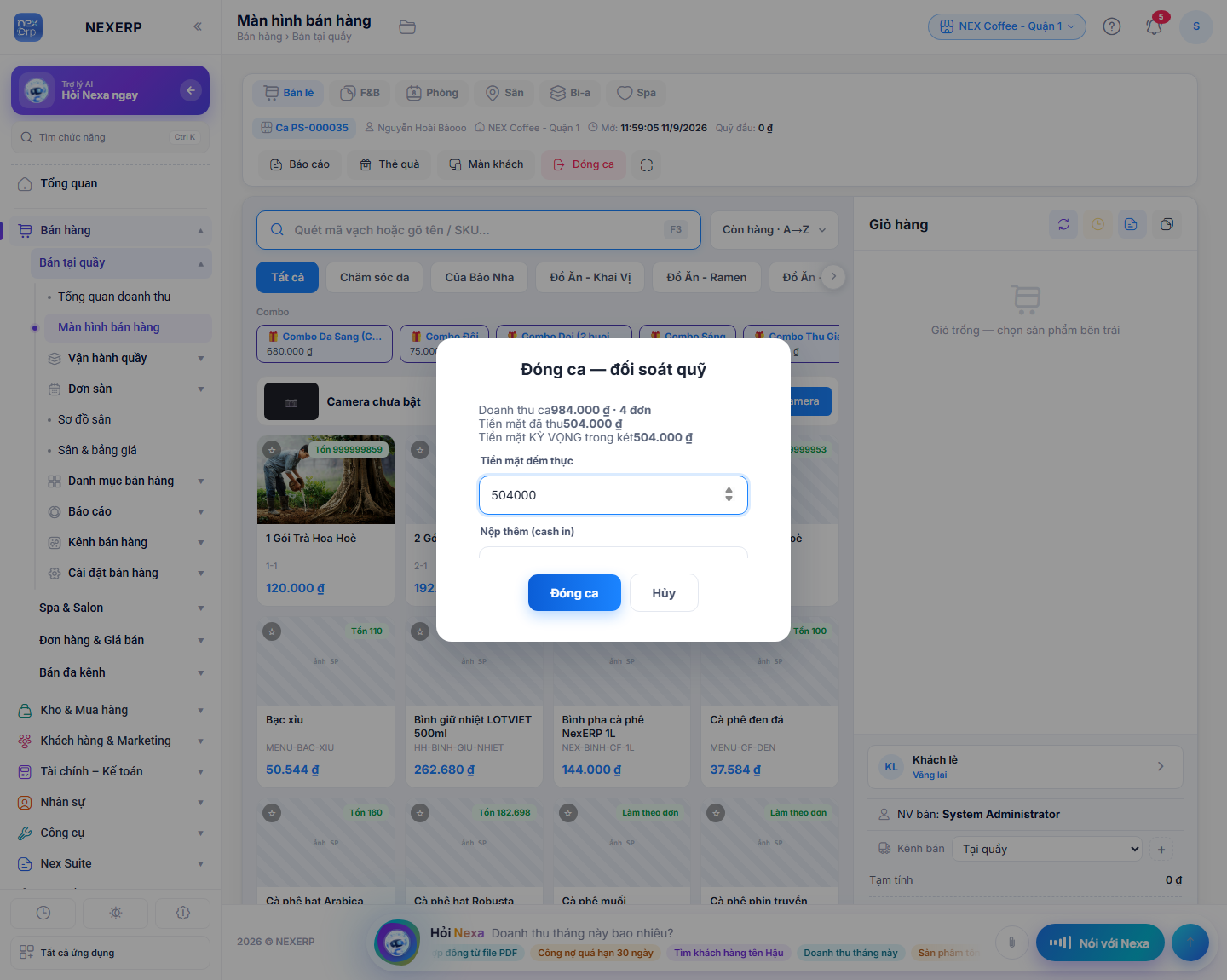Open the NEX Coffee - Quận 1 branch dropdown

(x=1007, y=26)
